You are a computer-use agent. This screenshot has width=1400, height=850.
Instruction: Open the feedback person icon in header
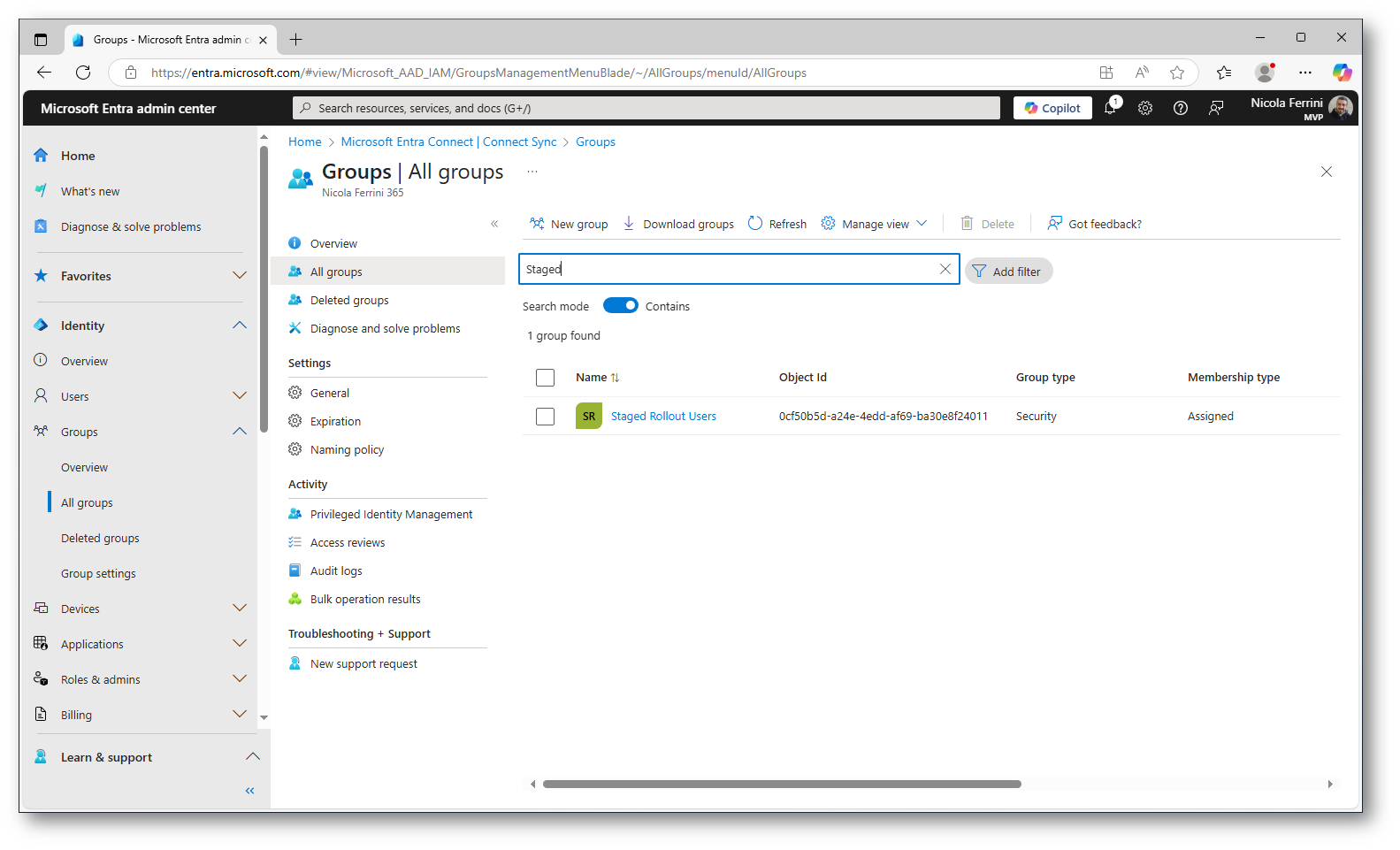[1216, 108]
